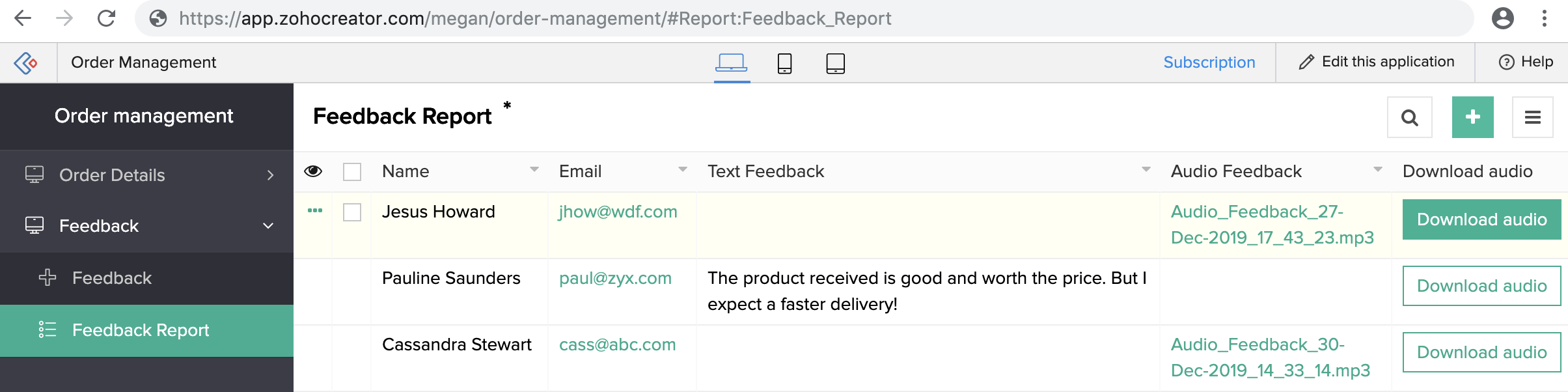Switch to tablet preview icon
1568x392 pixels.
point(835,63)
